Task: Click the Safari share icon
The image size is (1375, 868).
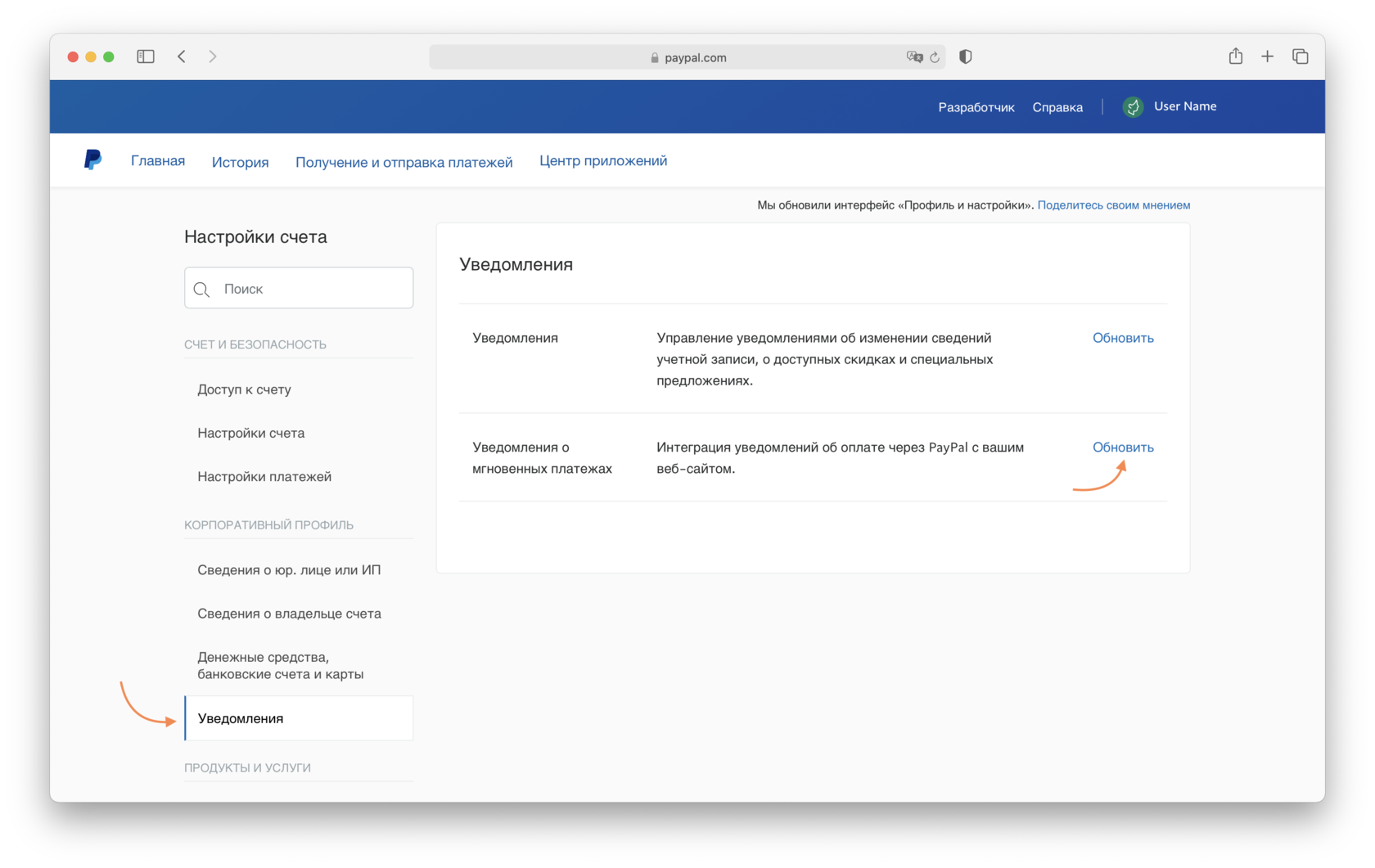Action: (x=1236, y=56)
